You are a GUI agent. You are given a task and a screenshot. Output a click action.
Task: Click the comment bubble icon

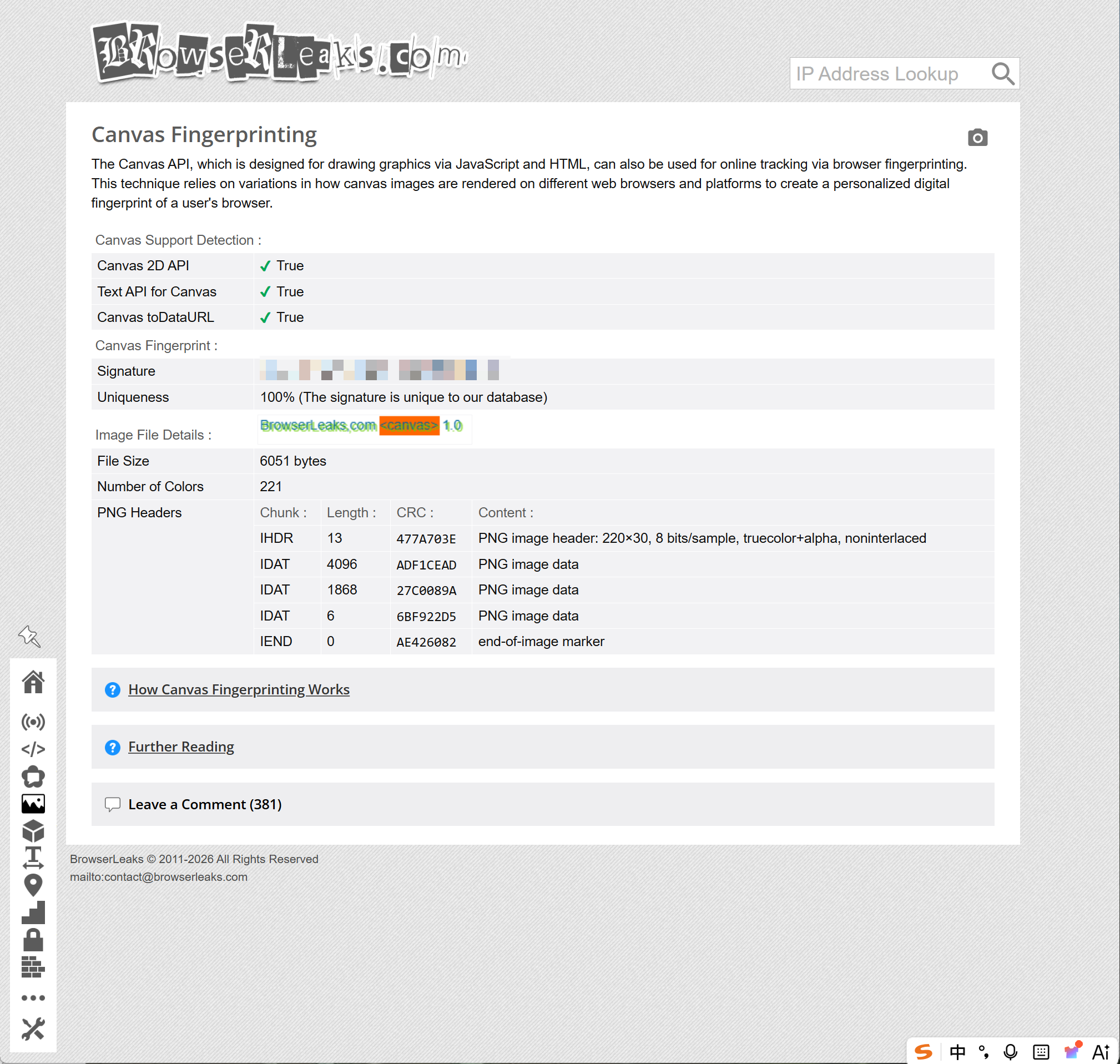click(x=112, y=804)
